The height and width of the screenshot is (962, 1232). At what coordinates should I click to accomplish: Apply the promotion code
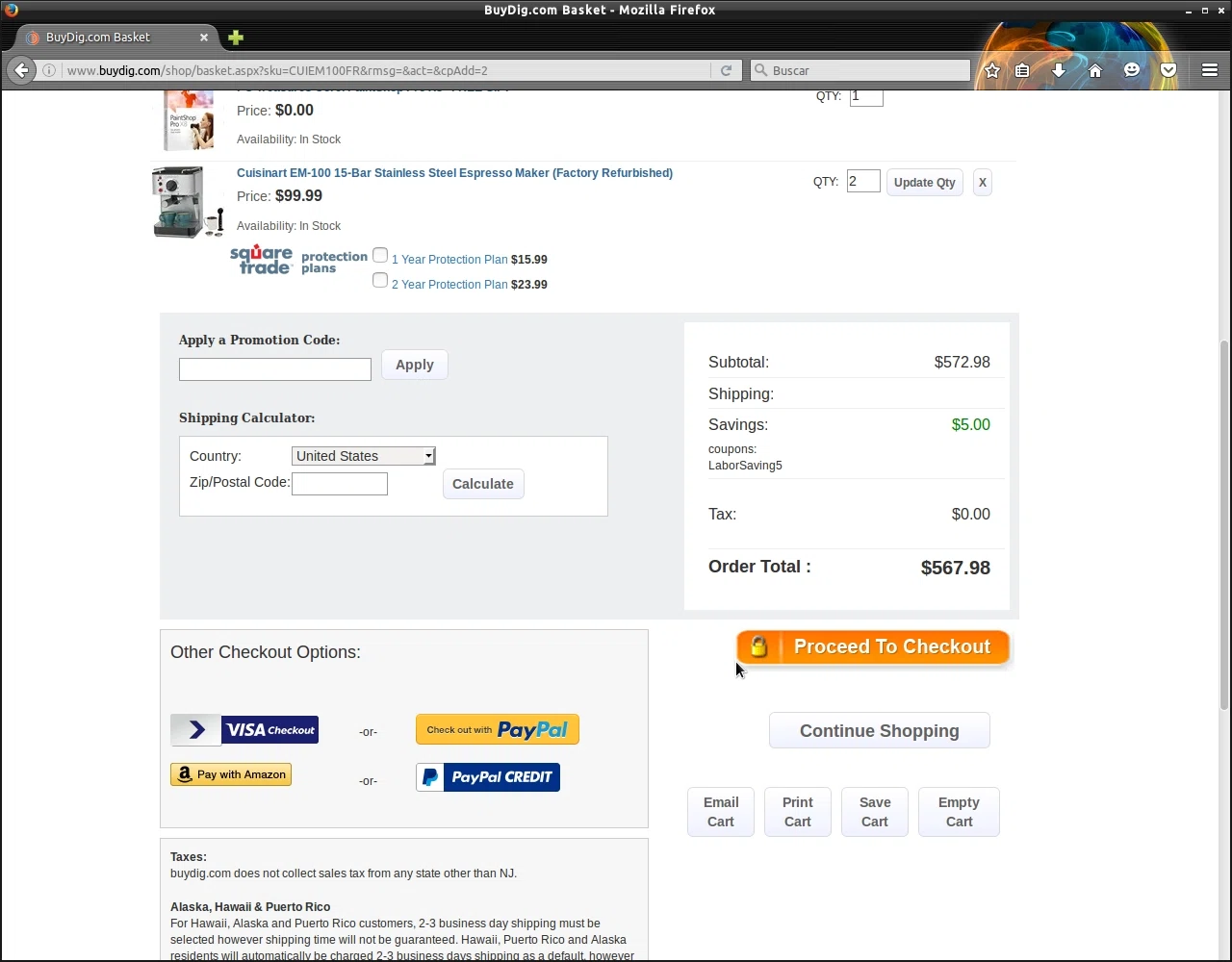(x=415, y=365)
